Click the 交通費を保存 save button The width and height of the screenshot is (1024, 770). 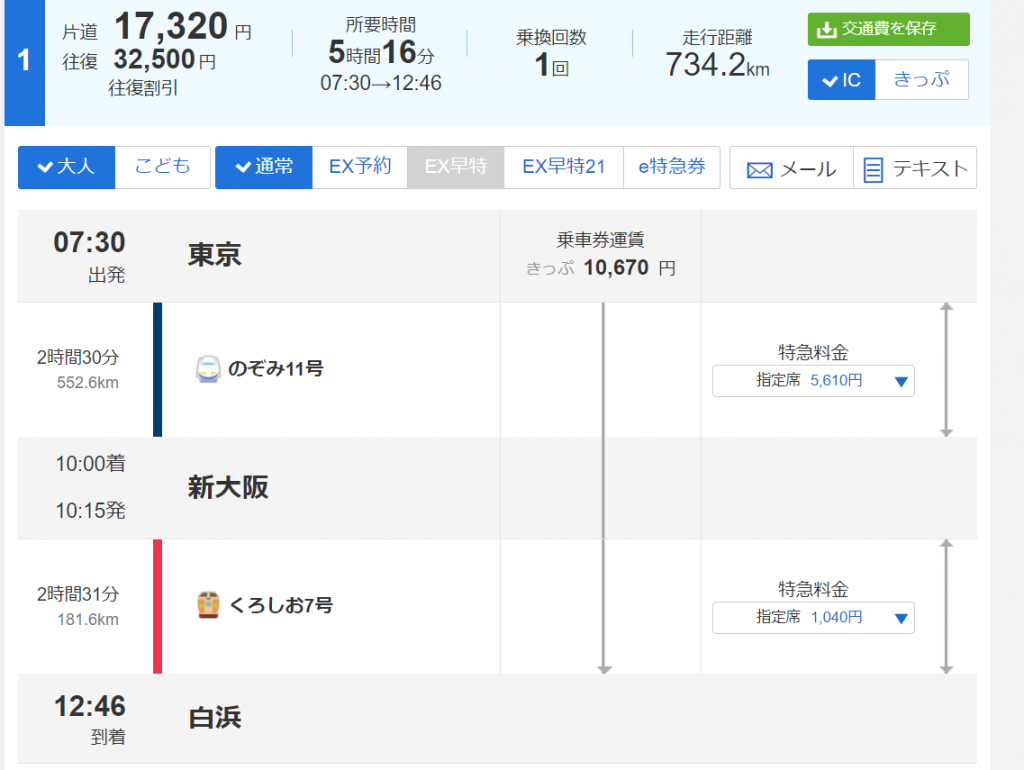[x=888, y=29]
